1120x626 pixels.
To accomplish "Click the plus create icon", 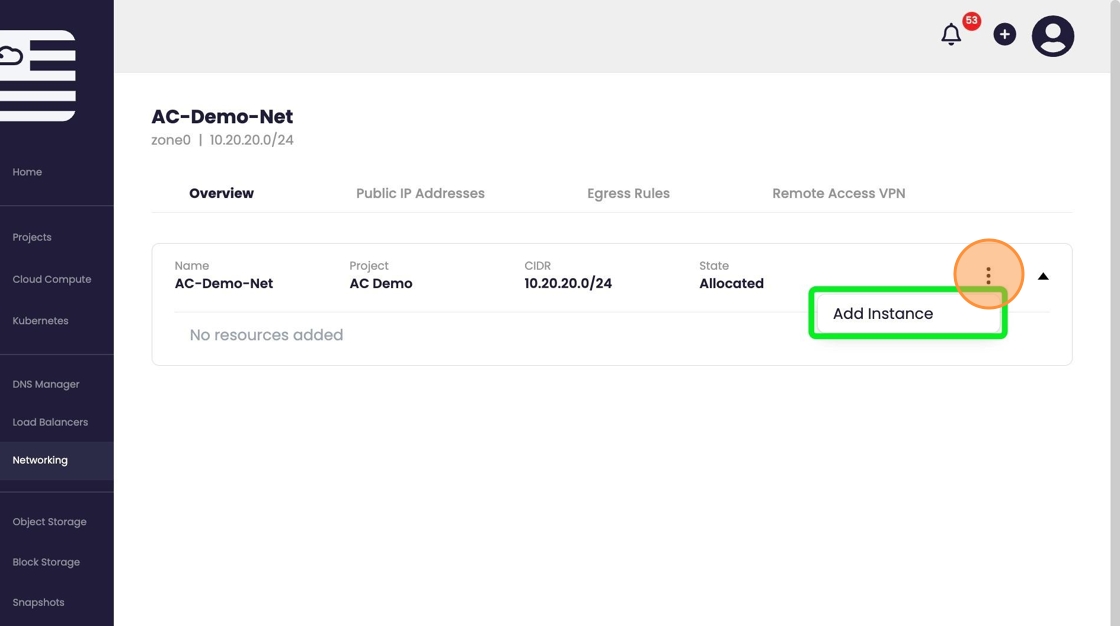I will pyautogui.click(x=1004, y=35).
